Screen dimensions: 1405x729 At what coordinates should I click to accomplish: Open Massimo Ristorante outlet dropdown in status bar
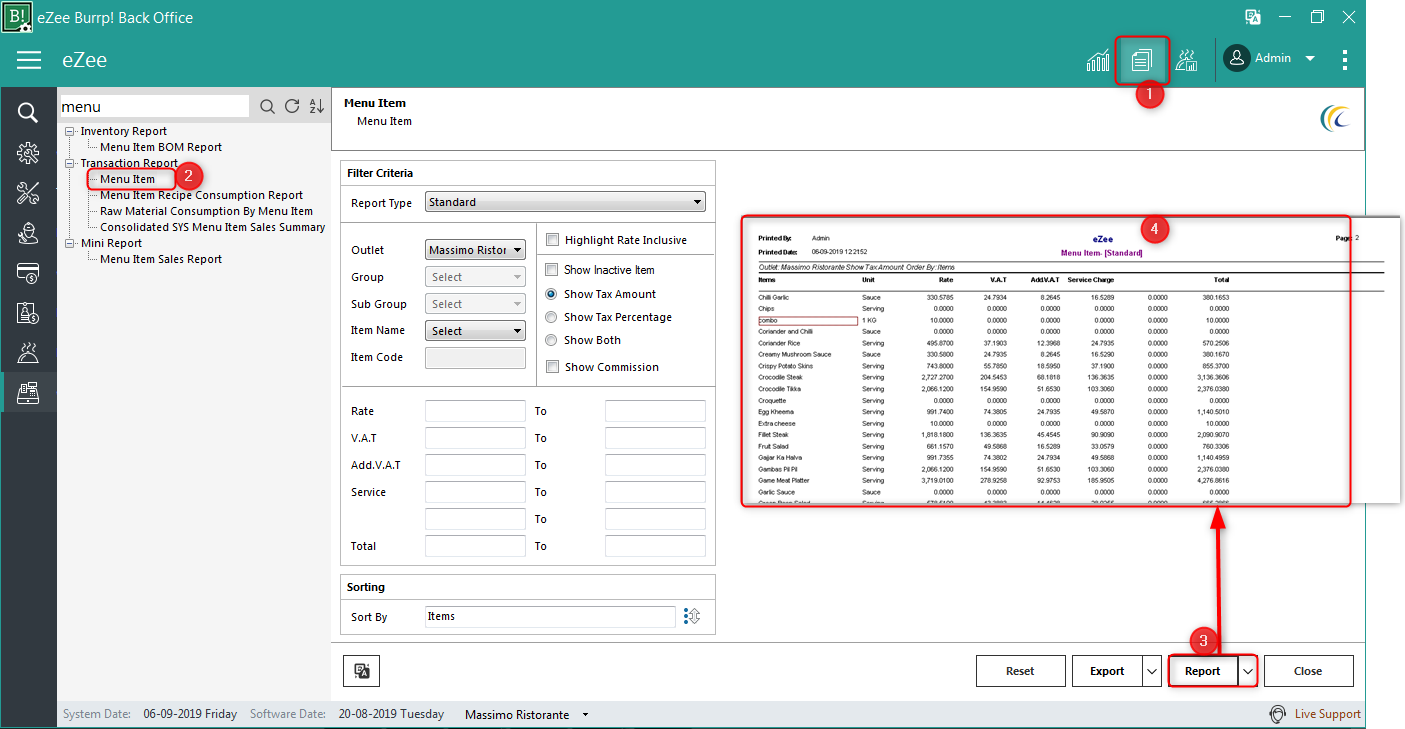click(585, 715)
